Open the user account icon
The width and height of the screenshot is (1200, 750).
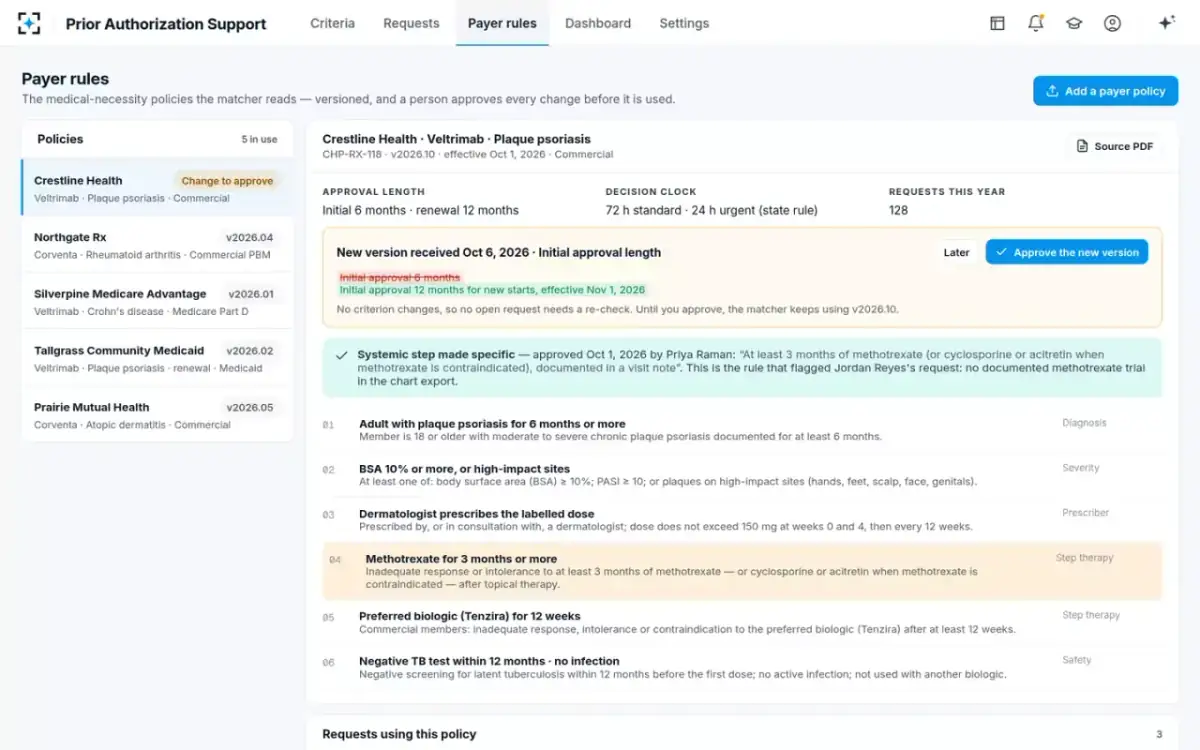tap(1112, 23)
